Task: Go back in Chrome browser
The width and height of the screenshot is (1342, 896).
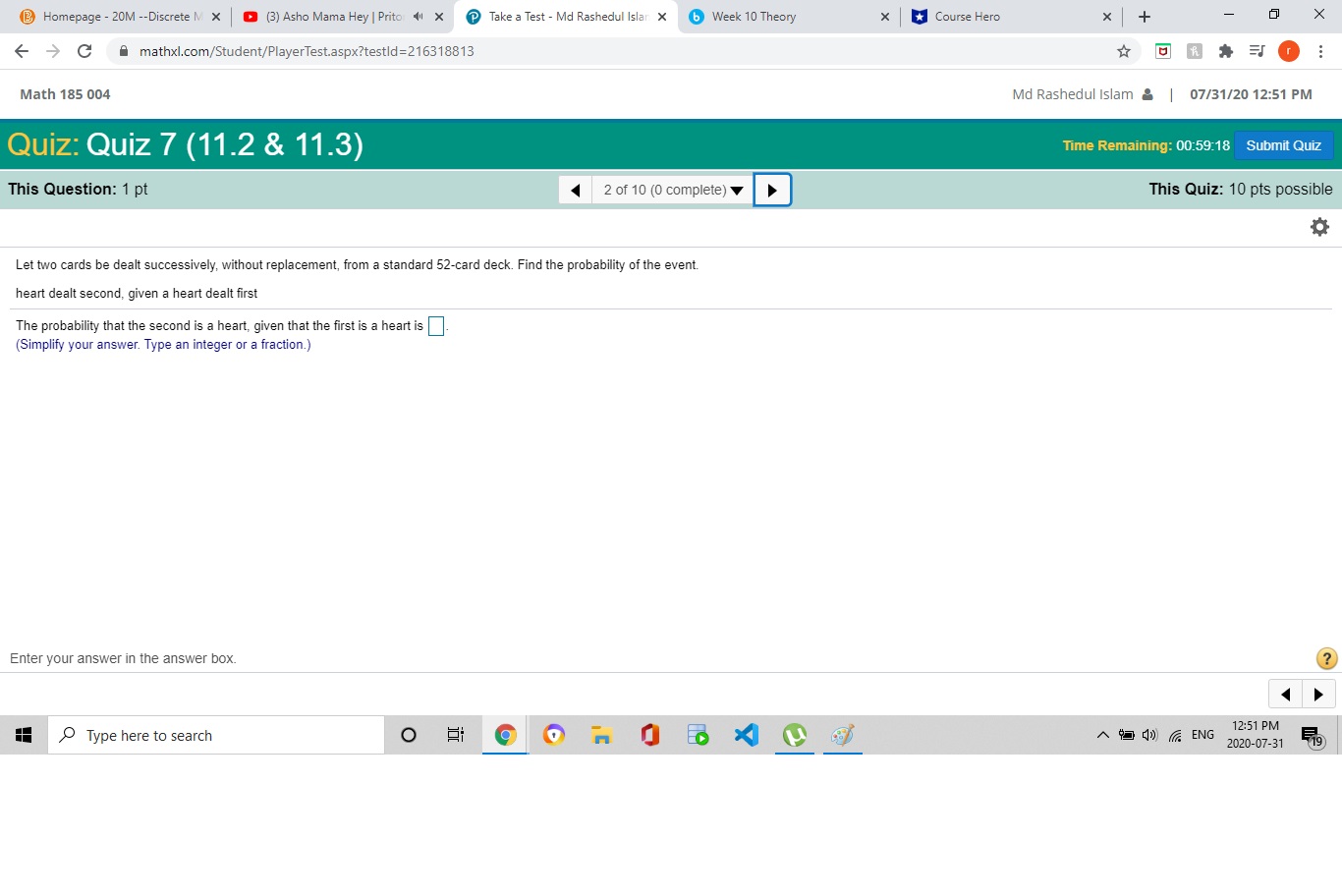Action: [x=22, y=51]
